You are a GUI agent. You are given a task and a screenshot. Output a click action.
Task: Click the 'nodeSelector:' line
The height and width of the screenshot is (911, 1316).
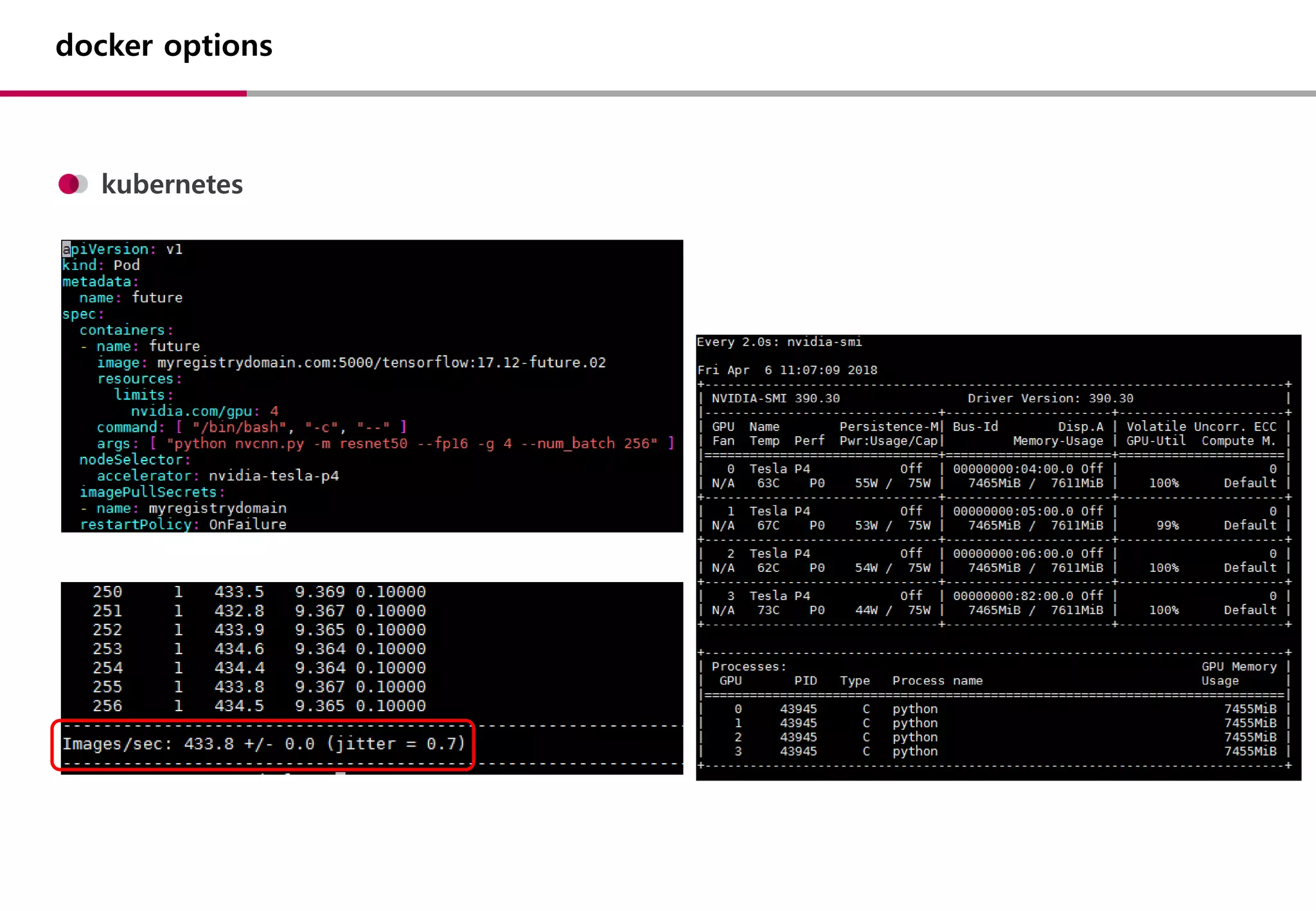pos(135,460)
